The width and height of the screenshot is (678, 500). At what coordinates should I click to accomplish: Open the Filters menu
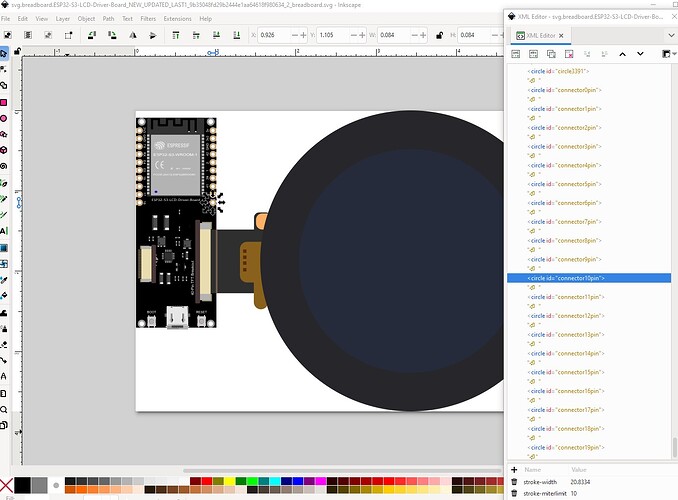click(x=148, y=18)
